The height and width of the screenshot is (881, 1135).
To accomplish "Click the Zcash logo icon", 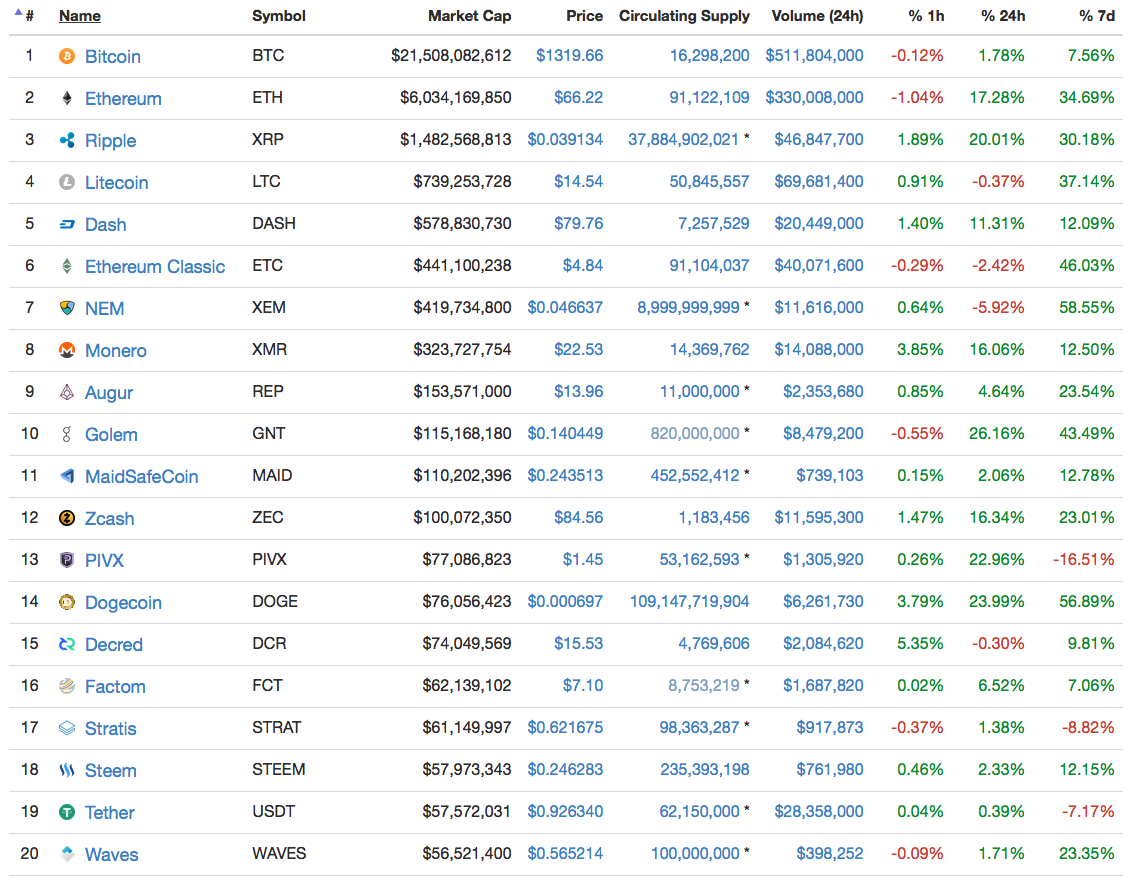I will [x=67, y=518].
